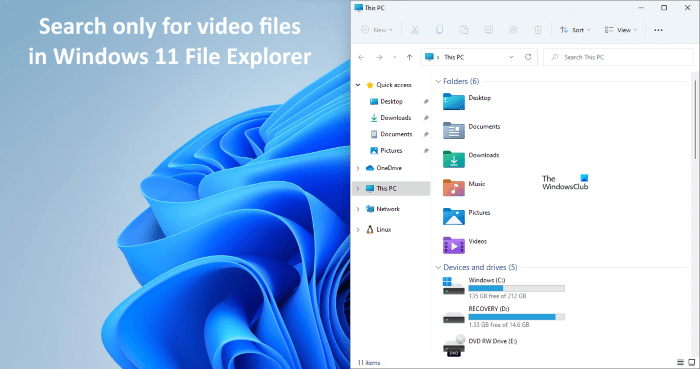Expand the OneDrive tree node
The height and width of the screenshot is (369, 700).
coord(358,168)
